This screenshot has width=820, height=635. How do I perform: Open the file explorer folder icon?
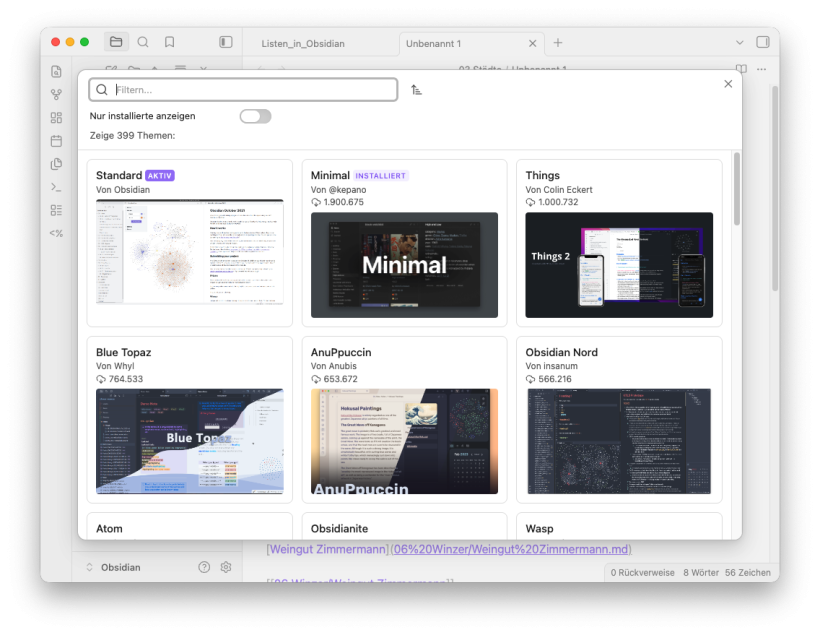point(116,42)
